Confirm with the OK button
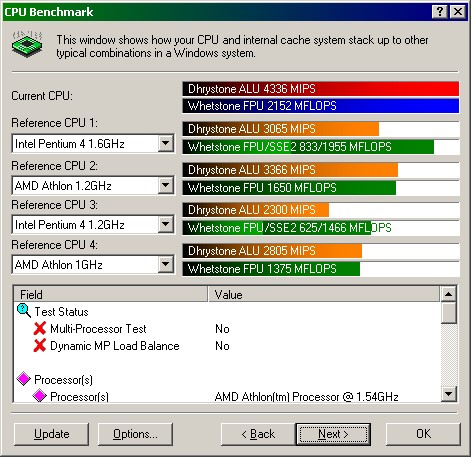 tap(423, 434)
